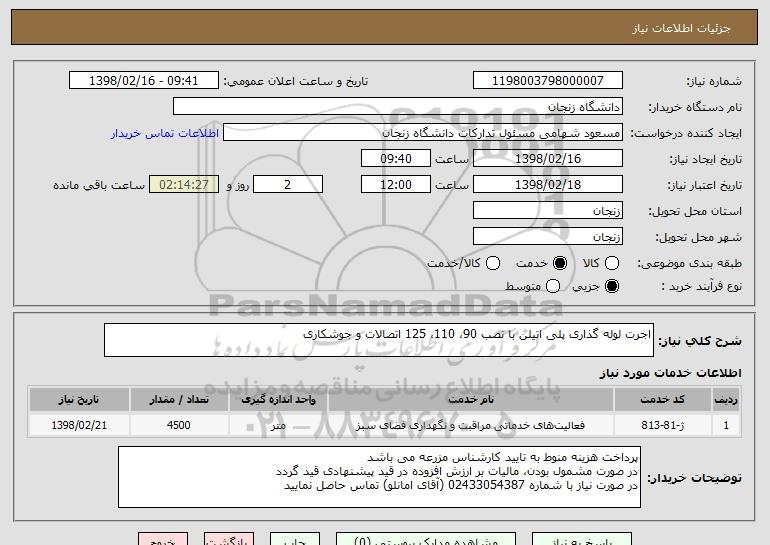This screenshot has height=545, width=770.
Task: Select the کالا/خدمت radio option
Action: 493,264
